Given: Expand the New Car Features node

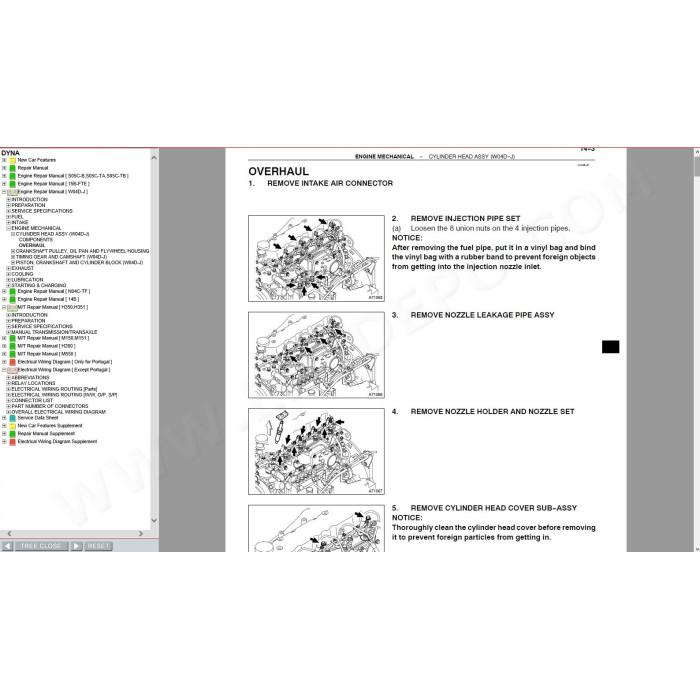Looking at the screenshot, I should (x=4, y=160).
